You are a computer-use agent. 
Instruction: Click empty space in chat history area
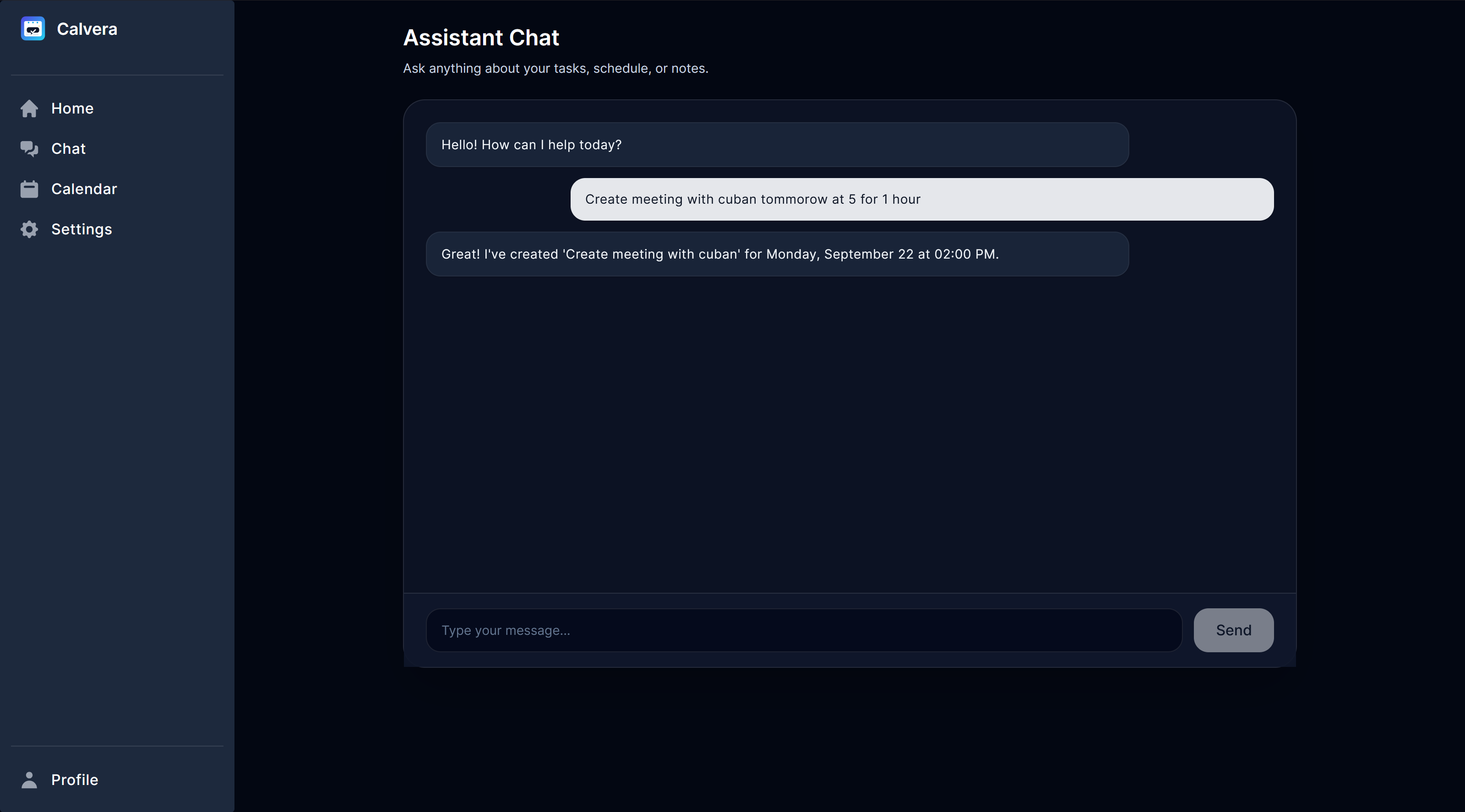tap(850, 432)
